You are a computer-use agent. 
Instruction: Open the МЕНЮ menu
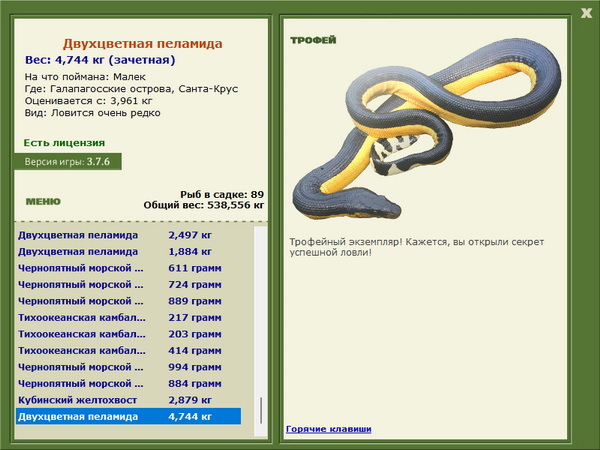[x=43, y=202]
